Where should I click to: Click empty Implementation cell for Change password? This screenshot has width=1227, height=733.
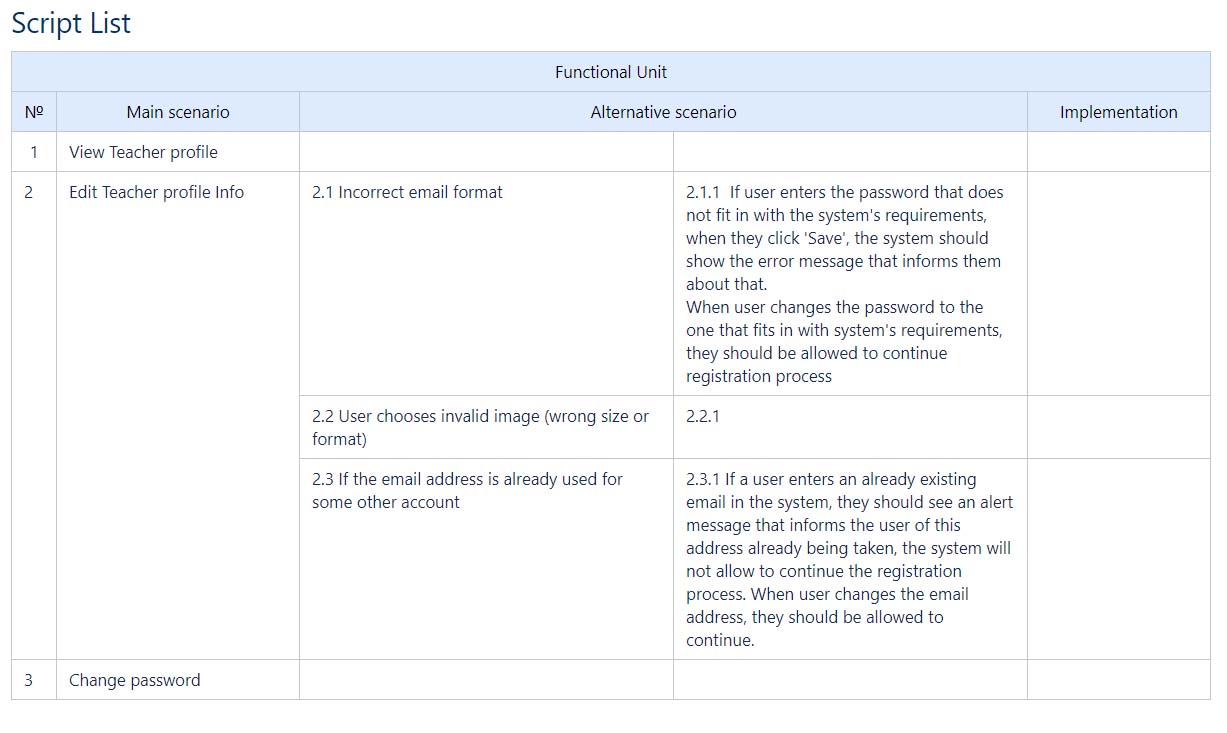1118,680
